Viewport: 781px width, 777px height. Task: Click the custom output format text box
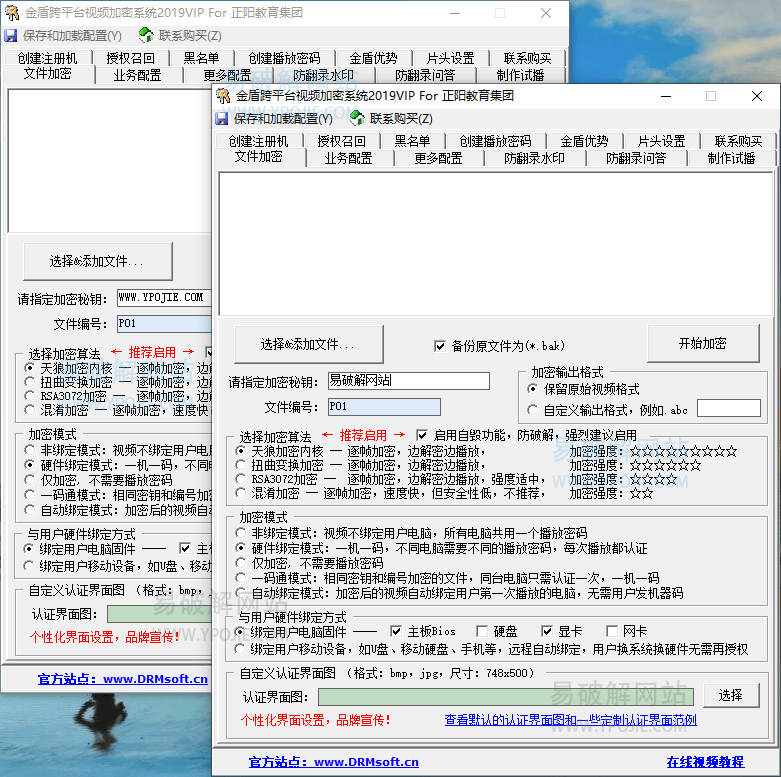pyautogui.click(x=729, y=408)
